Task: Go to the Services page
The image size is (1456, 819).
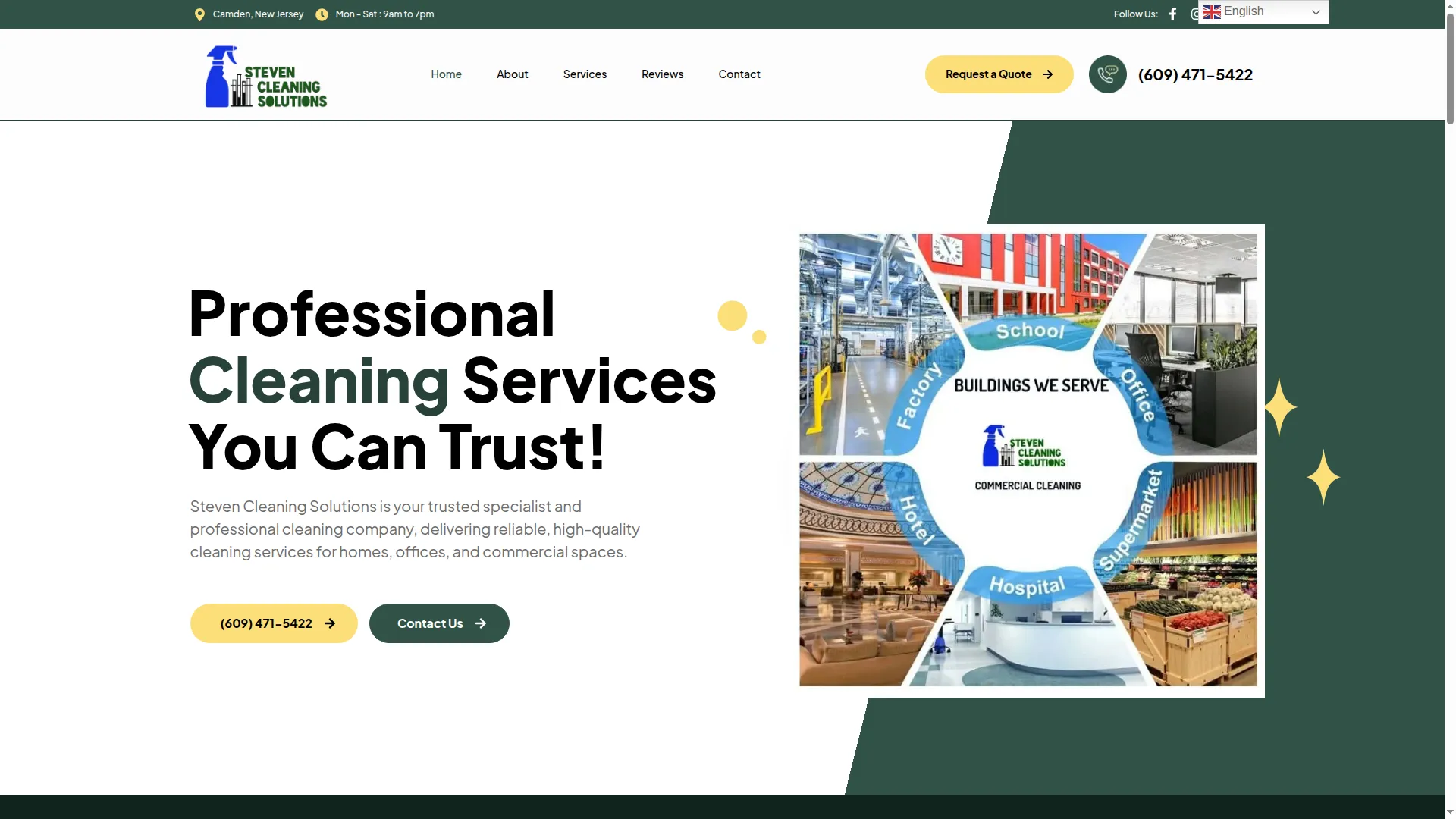Action: [x=585, y=74]
